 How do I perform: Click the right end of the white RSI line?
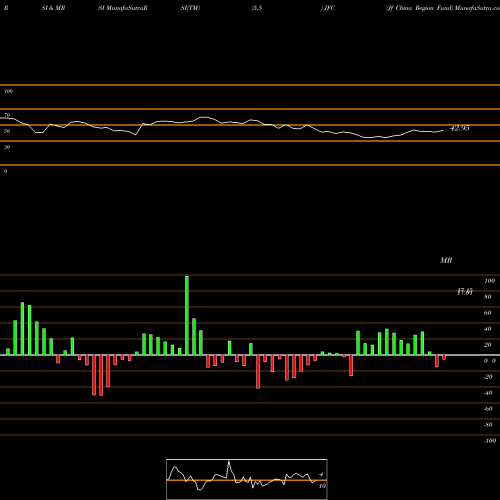tap(443, 130)
